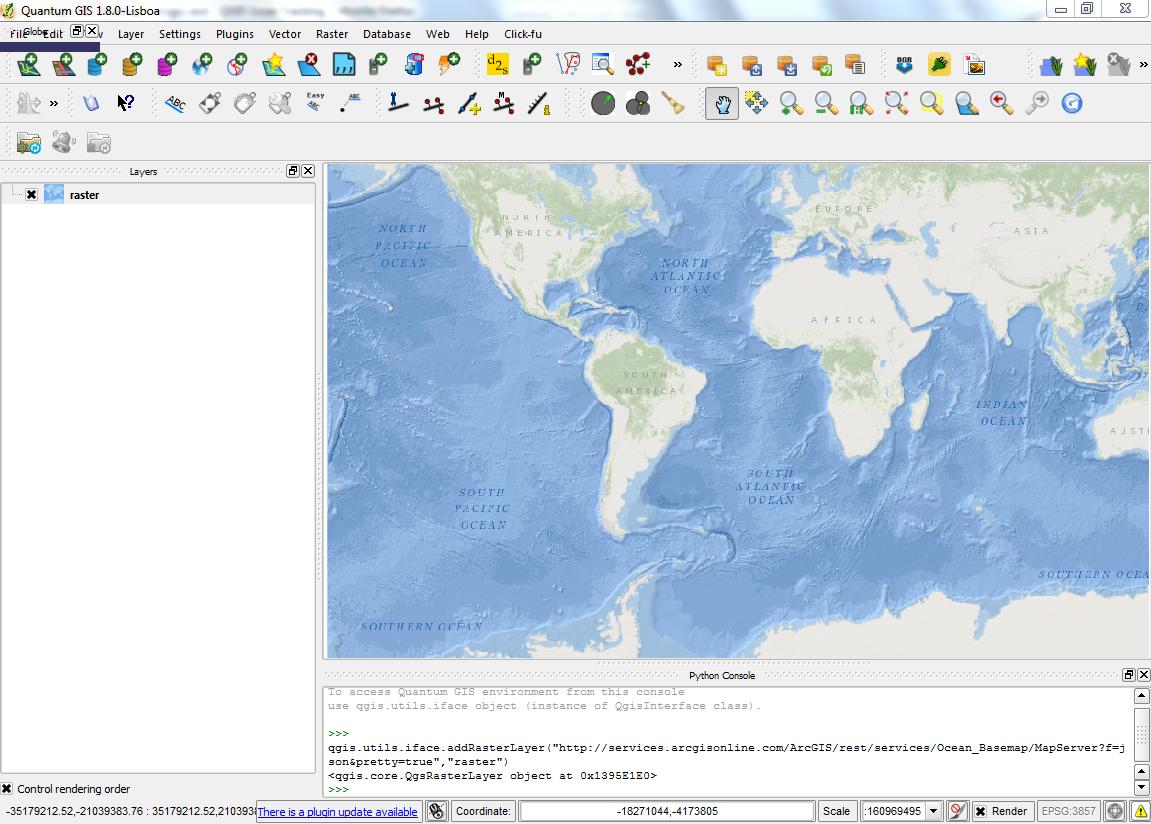Image resolution: width=1151 pixels, height=824 pixels.
Task: Click the Remove Layer icon with red X
Action: (309, 65)
